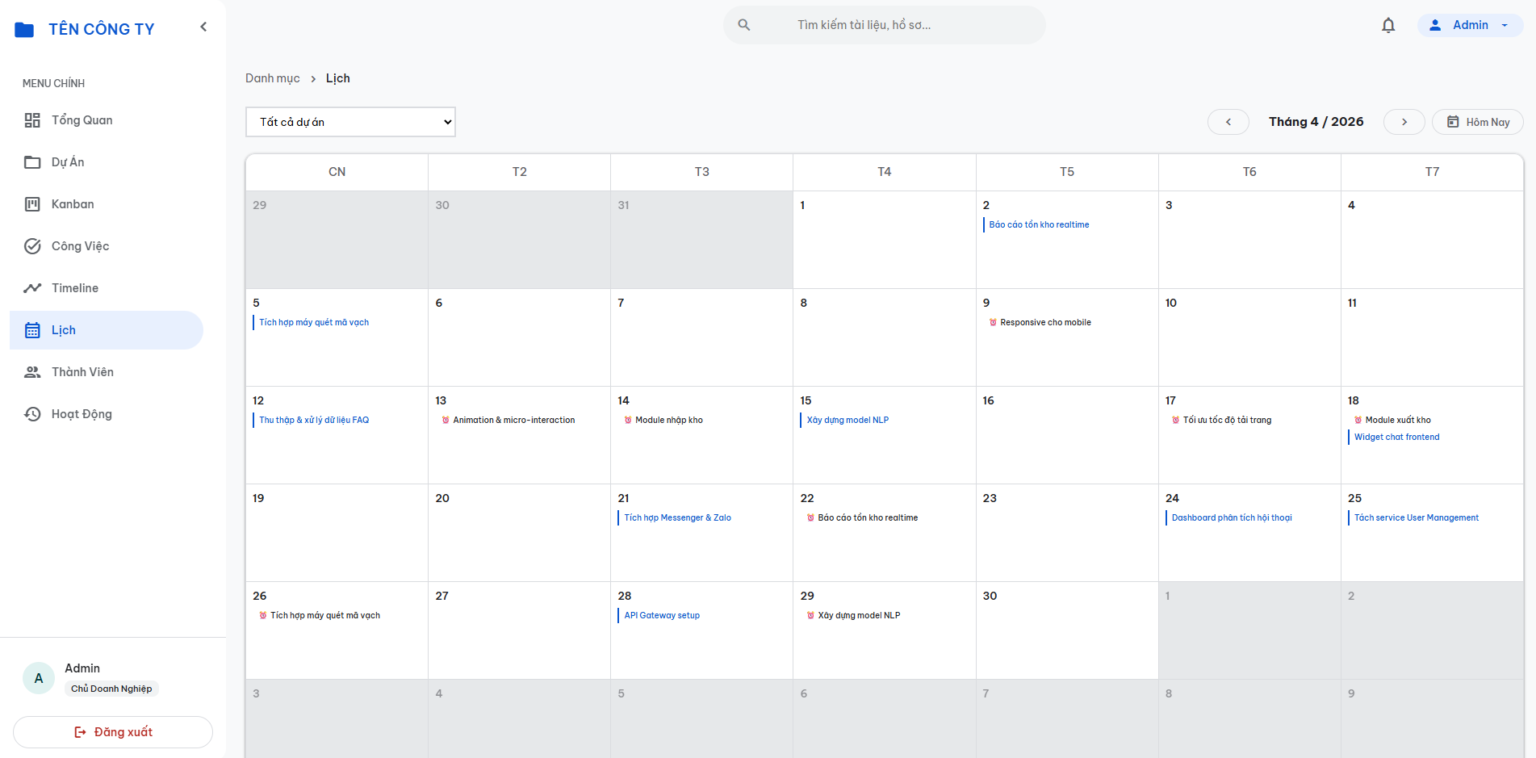Collapse sidebar with the chevron arrow

(203, 27)
